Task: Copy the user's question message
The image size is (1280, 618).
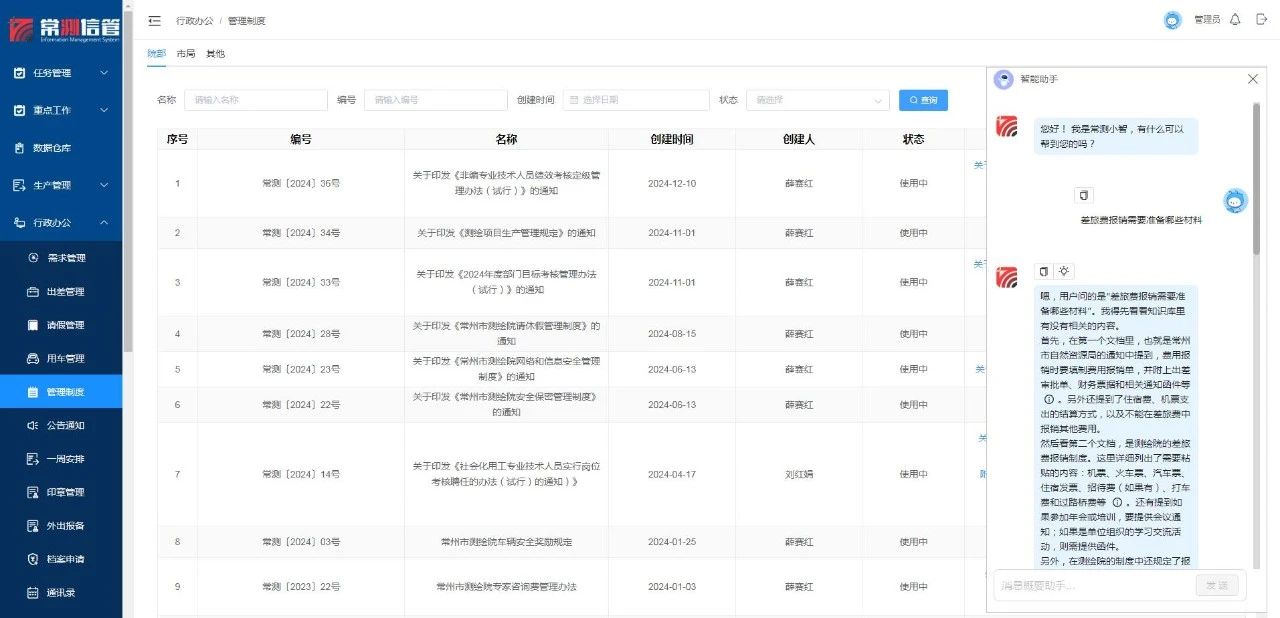Action: (1084, 195)
